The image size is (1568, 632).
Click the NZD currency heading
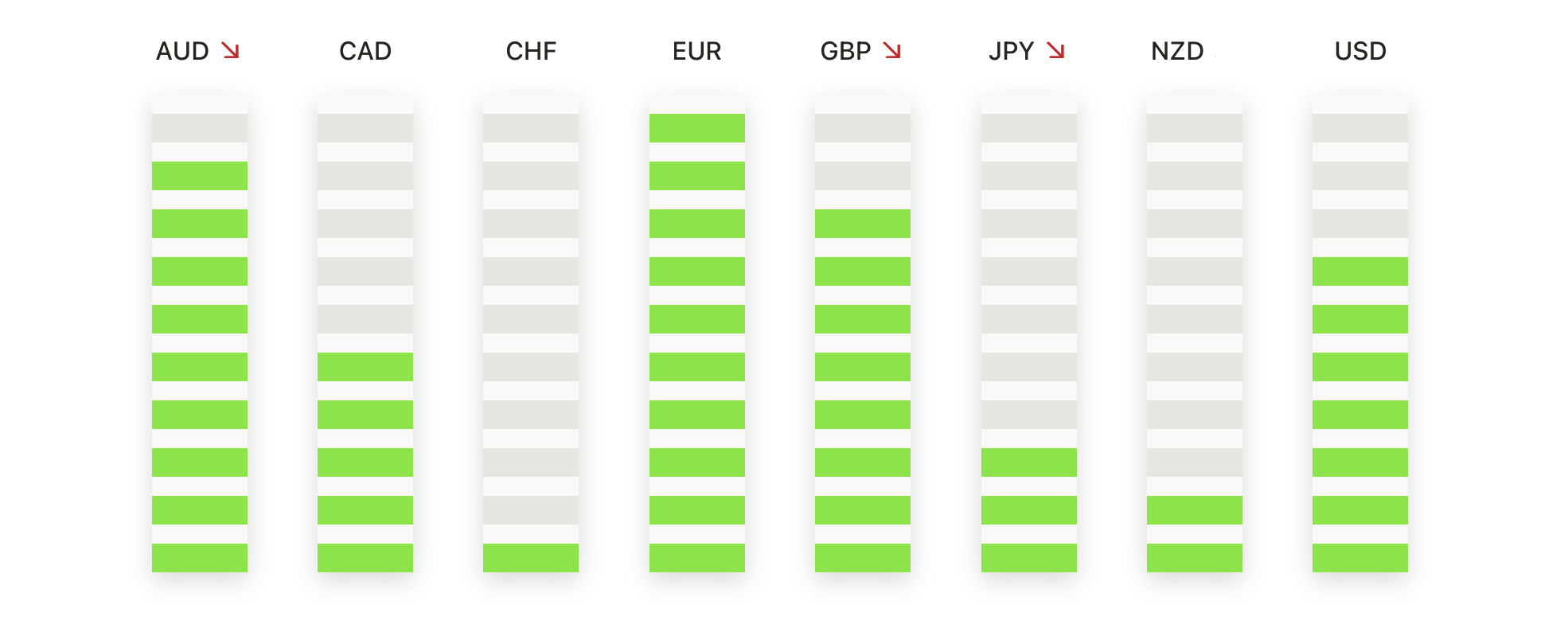click(x=1177, y=52)
